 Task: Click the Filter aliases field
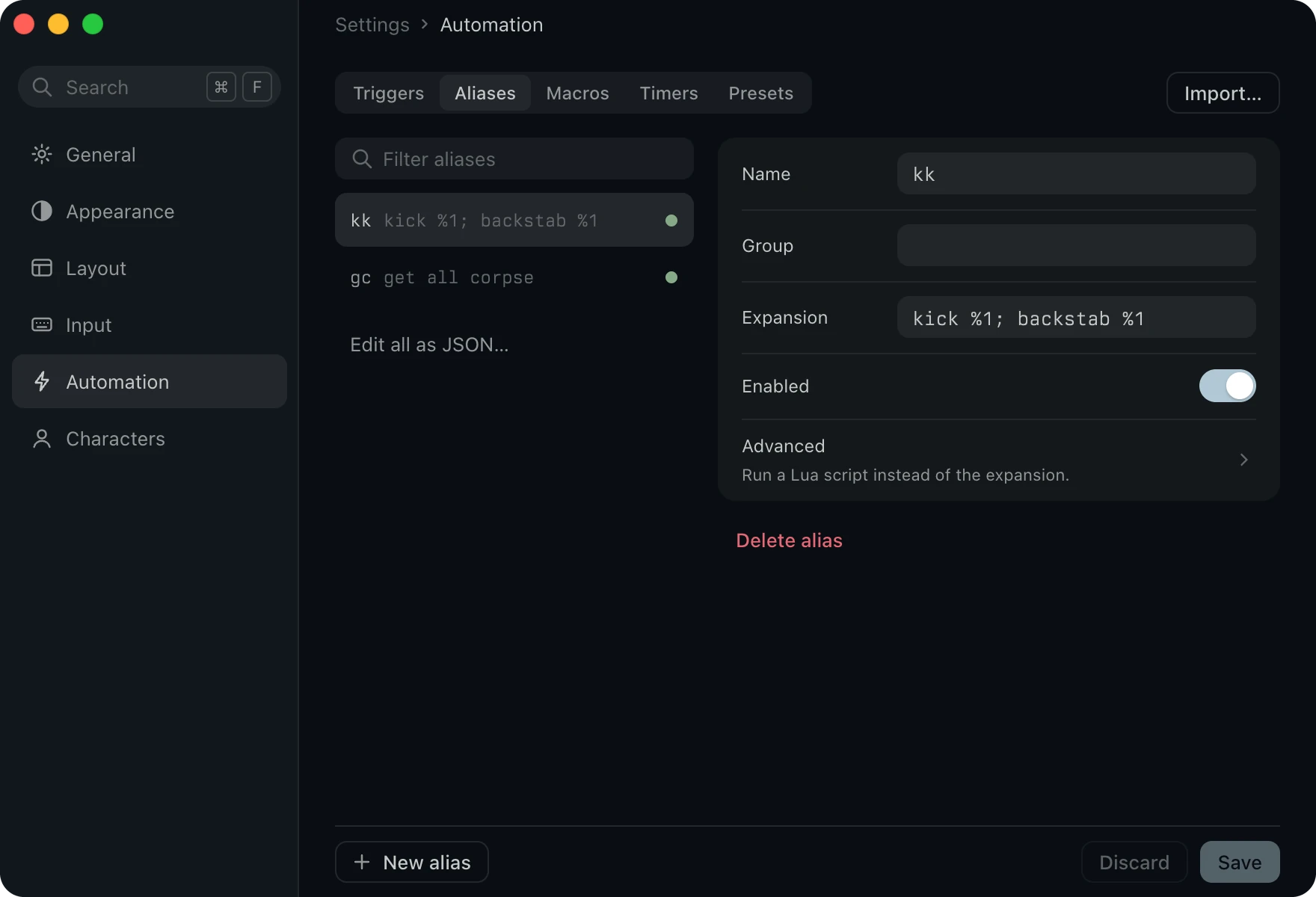pyautogui.click(x=514, y=158)
